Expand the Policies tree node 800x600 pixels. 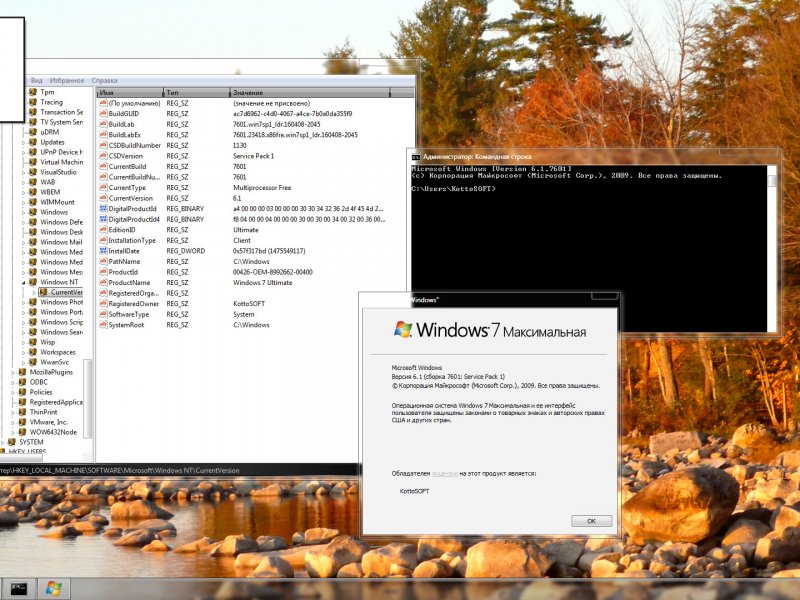(x=13, y=392)
